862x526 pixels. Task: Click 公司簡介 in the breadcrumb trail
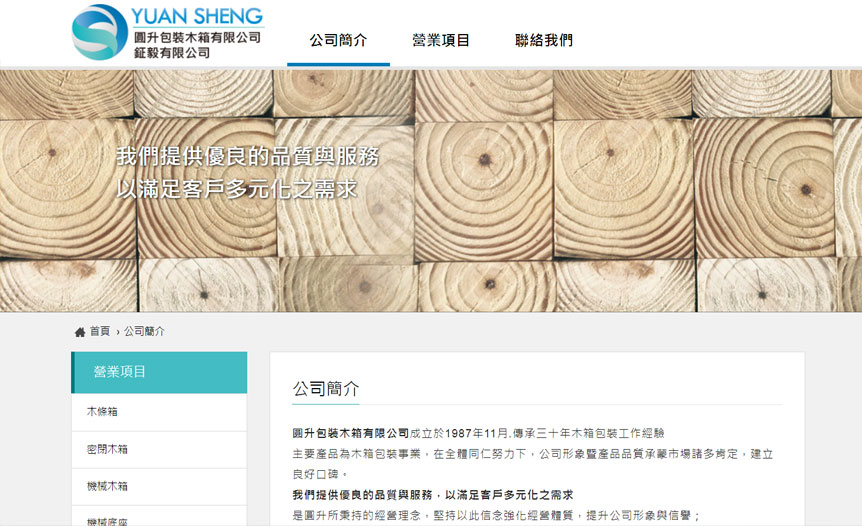(144, 331)
